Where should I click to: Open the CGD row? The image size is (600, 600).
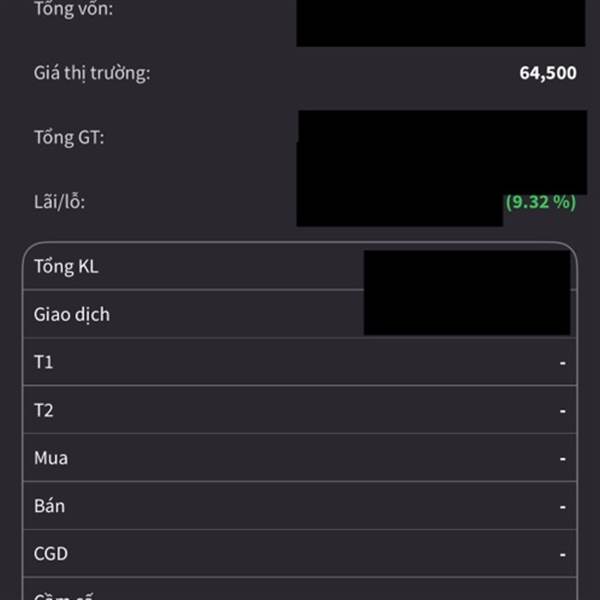coord(300,553)
